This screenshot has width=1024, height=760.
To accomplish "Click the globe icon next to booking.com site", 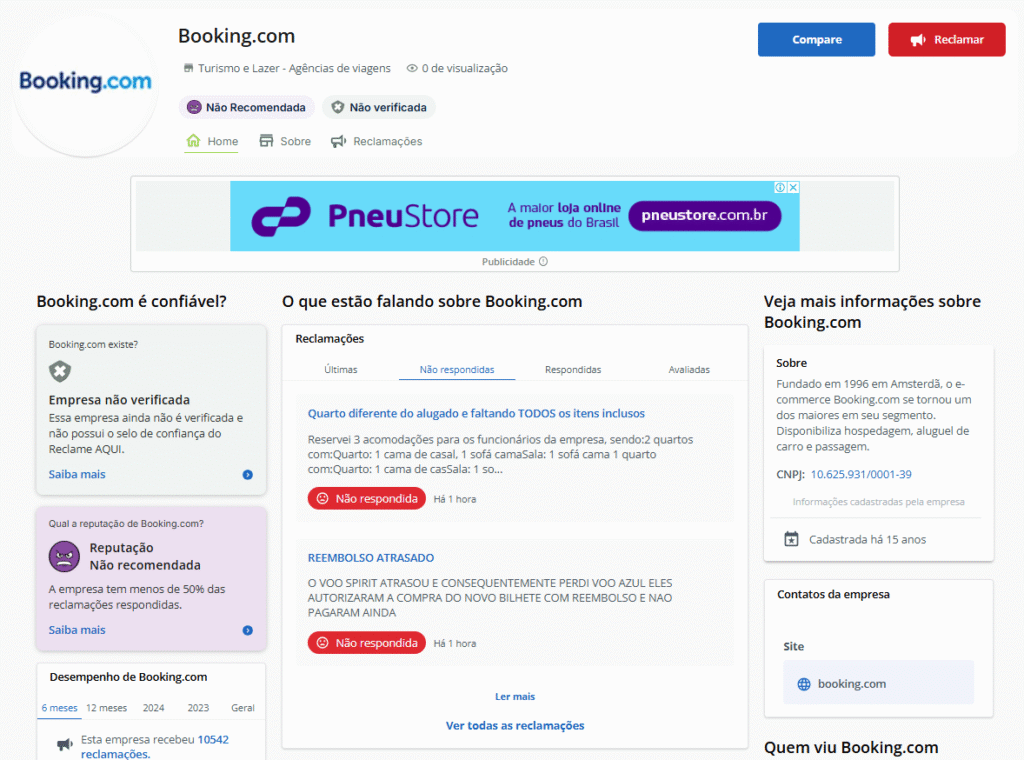I will (x=804, y=684).
